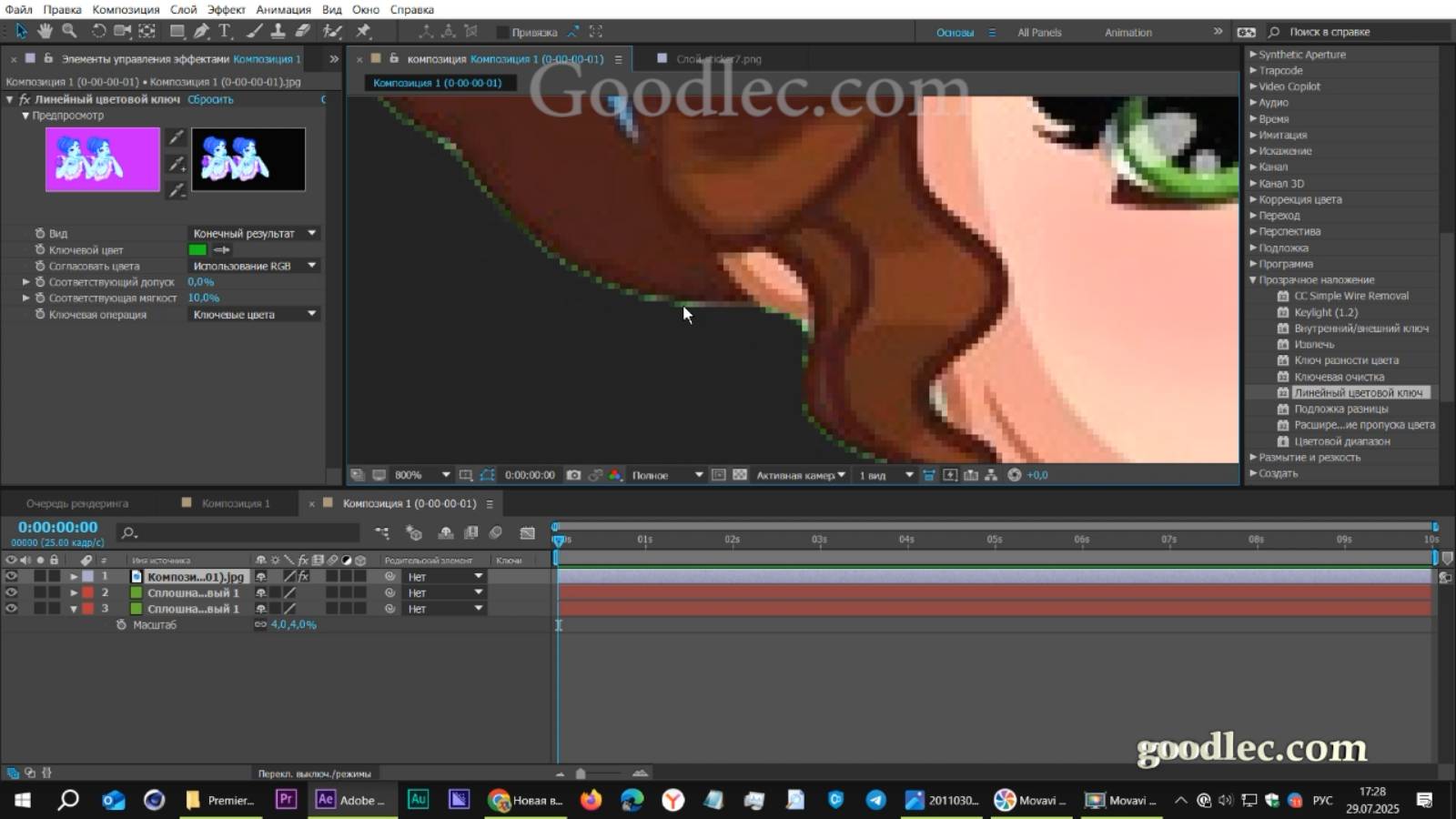1456x819 pixels.
Task: Click the Сбросить link for the effect
Action: point(210,99)
